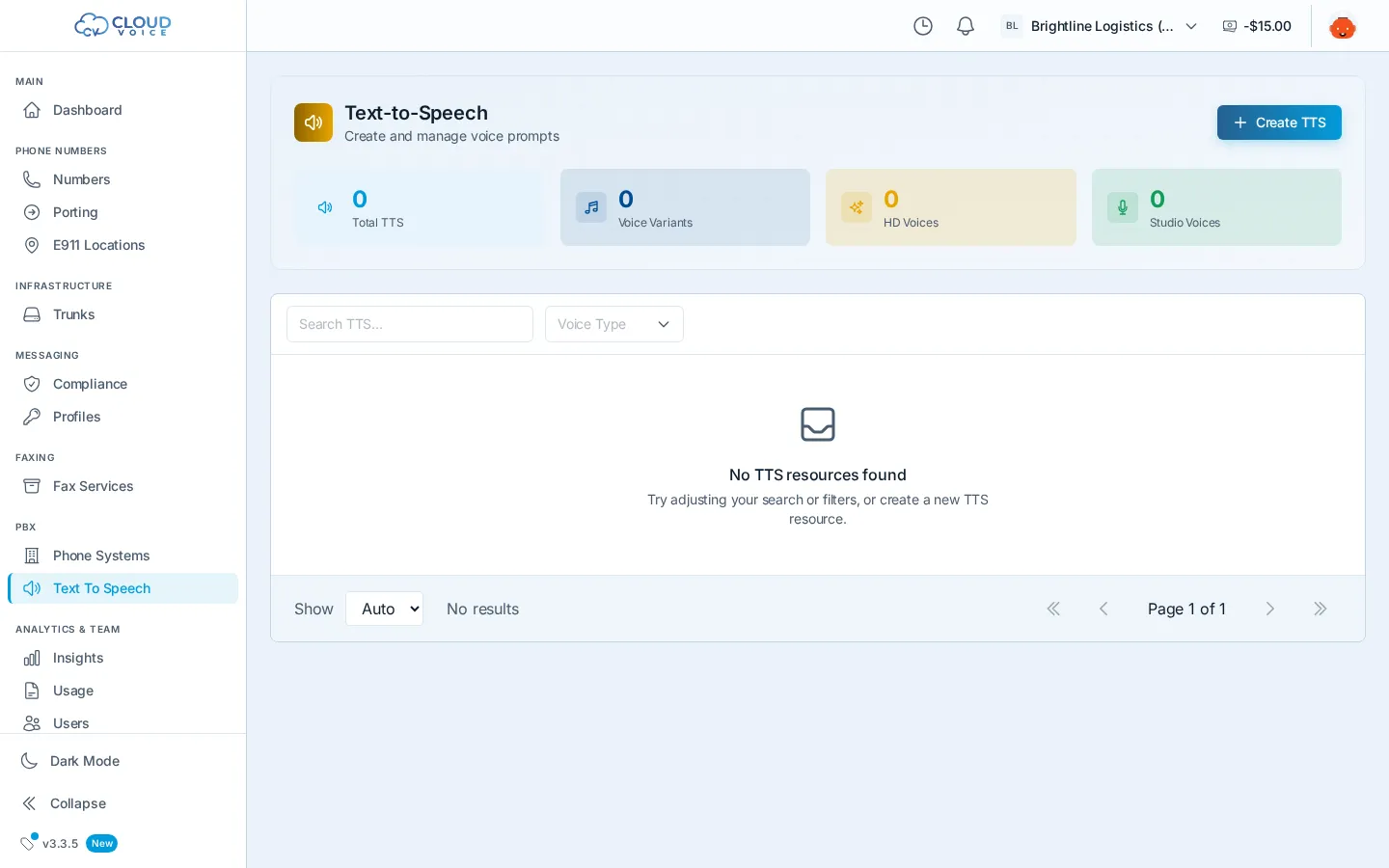The image size is (1389, 868).
Task: Open Trunks page
Action: [x=123, y=314]
